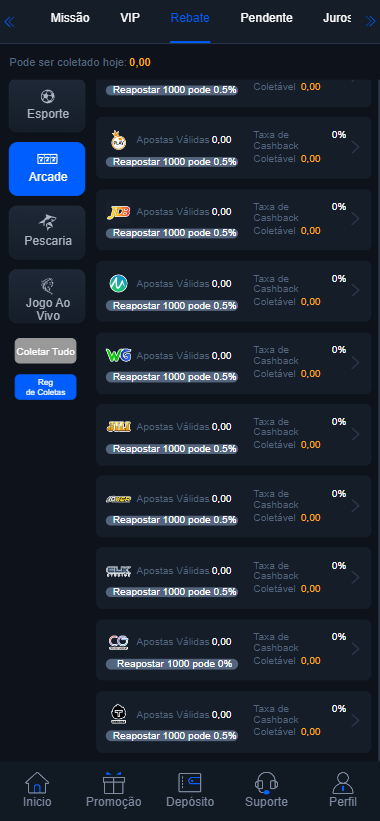This screenshot has width=380, height=821.
Task: Choose the Pescaria category
Action: click(x=47, y=232)
